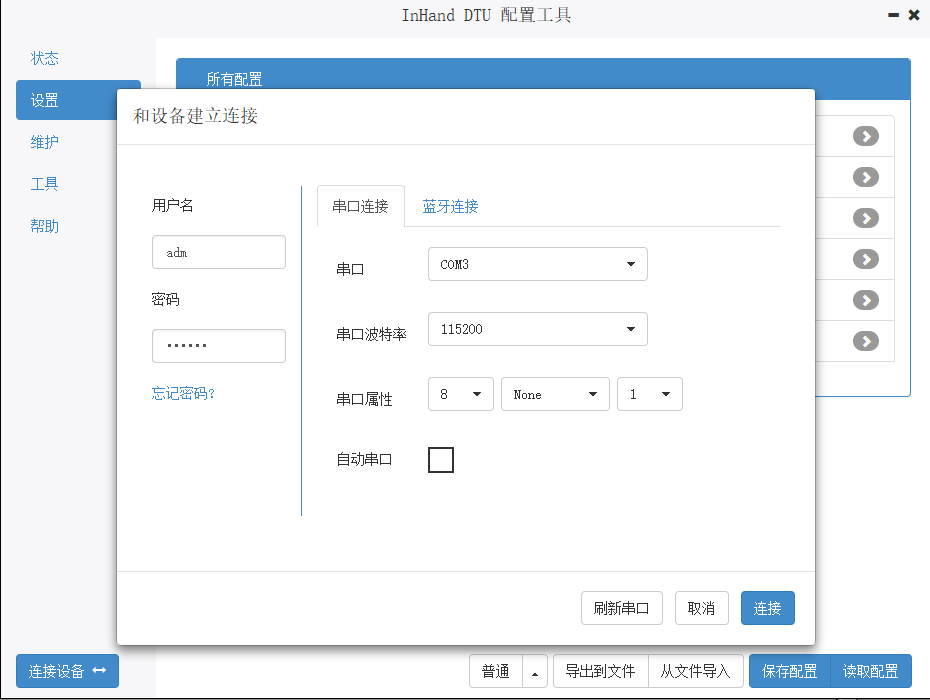This screenshot has height=700, width=930.
Task: Click the 刷新串口 button
Action: pyautogui.click(x=621, y=608)
